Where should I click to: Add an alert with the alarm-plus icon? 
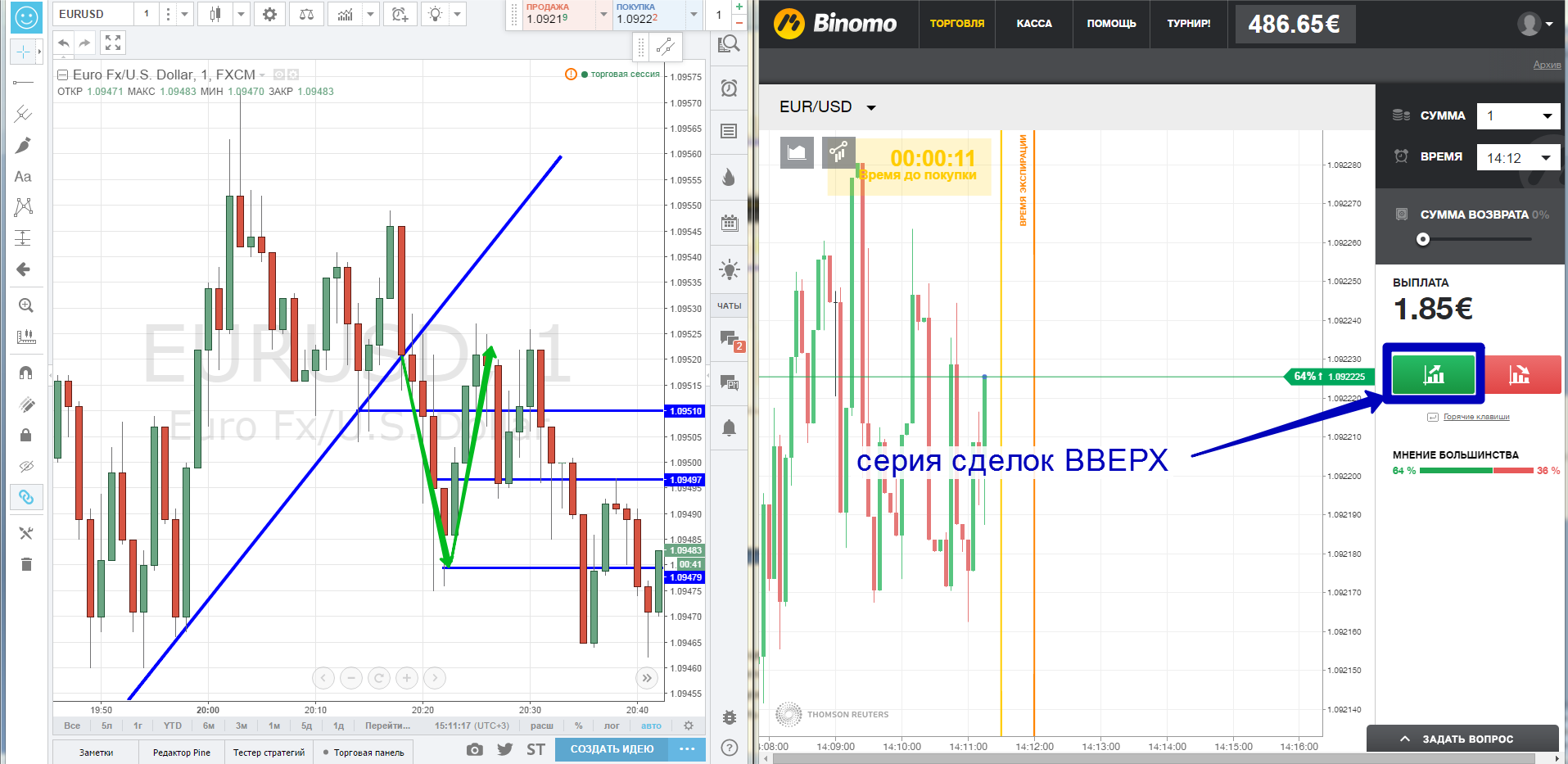pyautogui.click(x=400, y=14)
